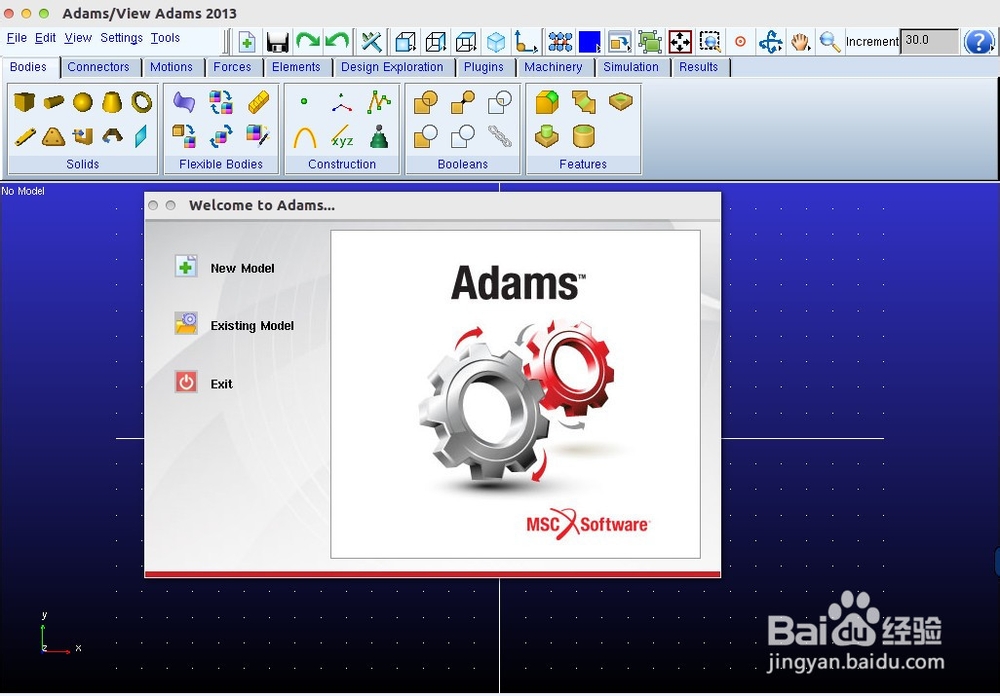Select the Sphere solid tool
The width and height of the screenshot is (1000, 696).
83,102
